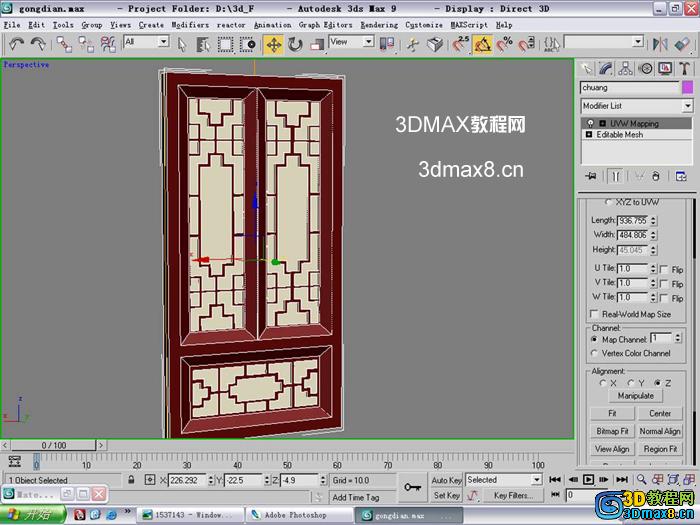Select Vertex Color Channel radio button
The height and width of the screenshot is (525, 700).
594,353
